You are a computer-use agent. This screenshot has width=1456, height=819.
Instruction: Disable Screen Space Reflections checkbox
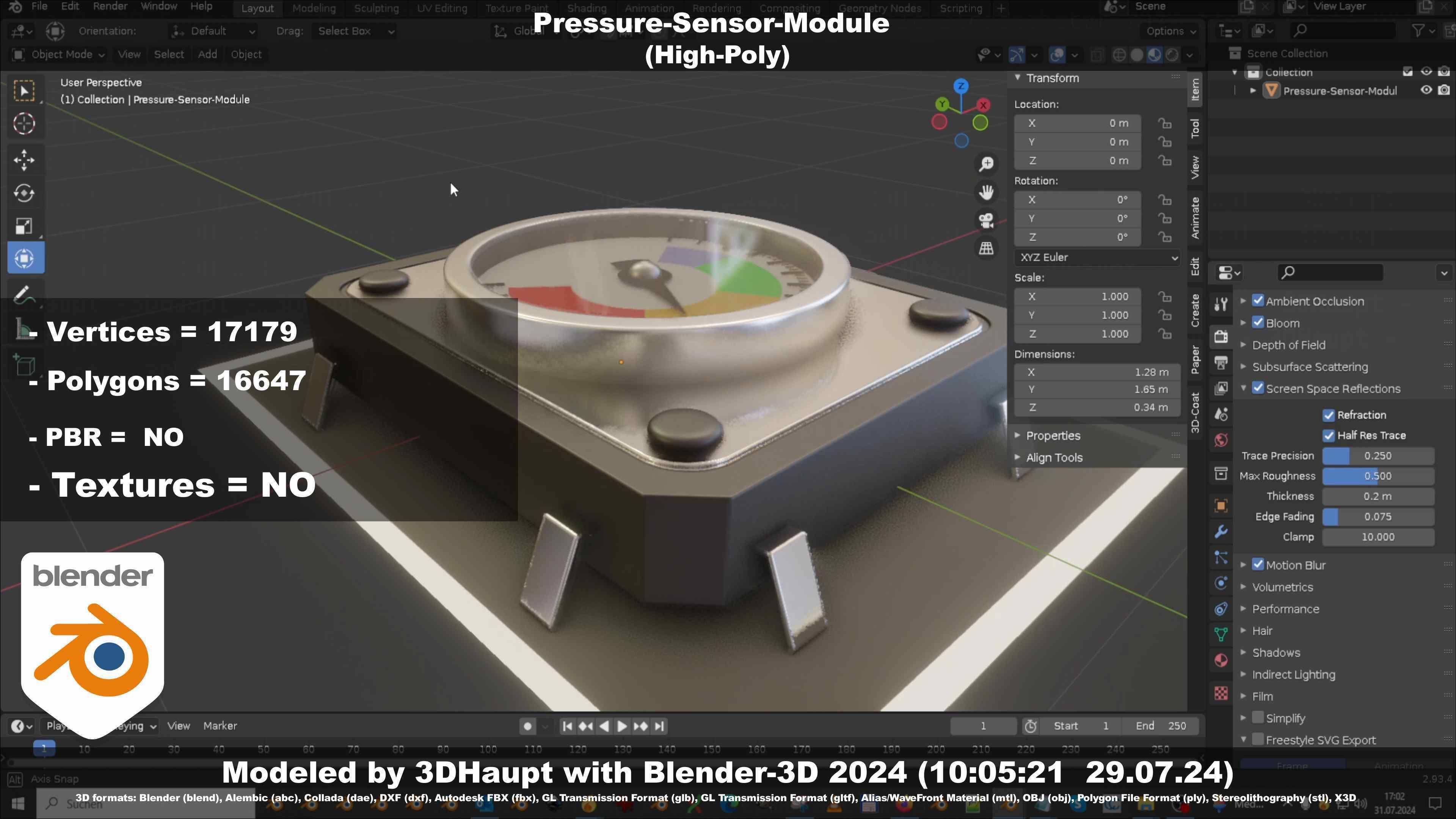coord(1258,388)
